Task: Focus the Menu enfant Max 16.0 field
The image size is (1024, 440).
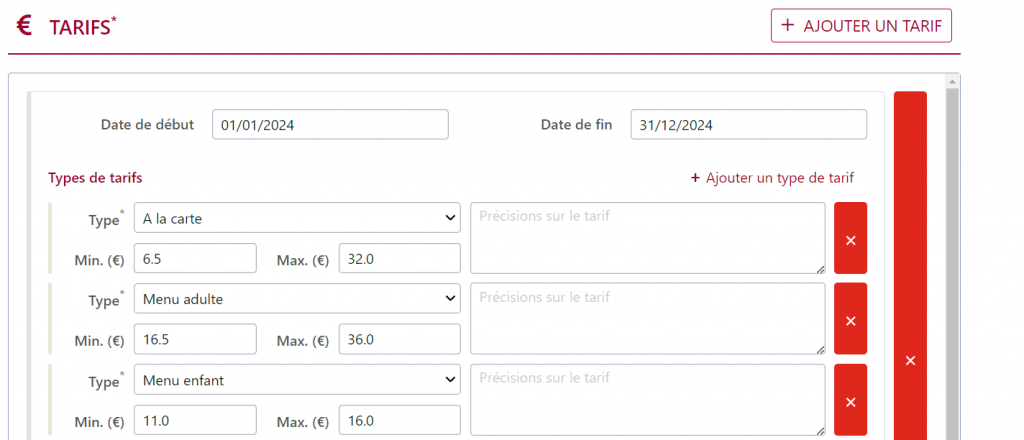Action: [400, 420]
